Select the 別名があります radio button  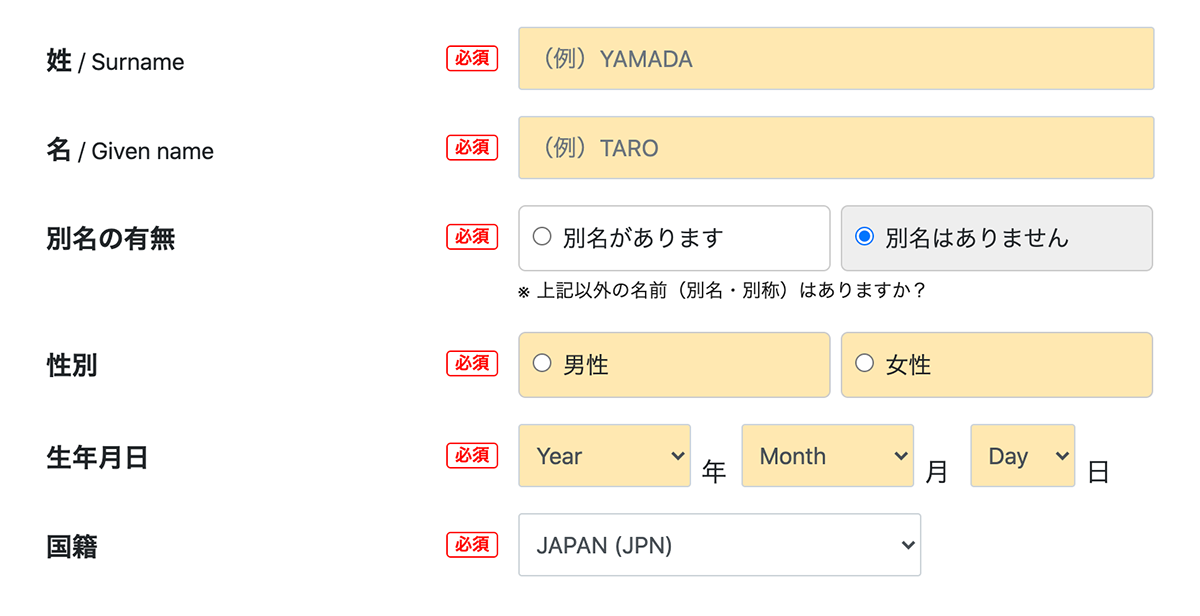[x=541, y=237]
